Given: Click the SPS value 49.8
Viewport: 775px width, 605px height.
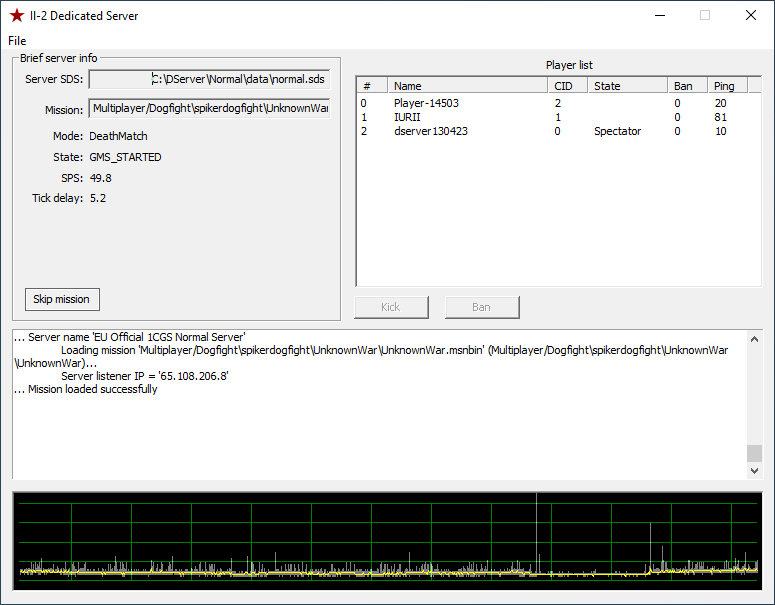Looking at the screenshot, I should pos(101,178).
